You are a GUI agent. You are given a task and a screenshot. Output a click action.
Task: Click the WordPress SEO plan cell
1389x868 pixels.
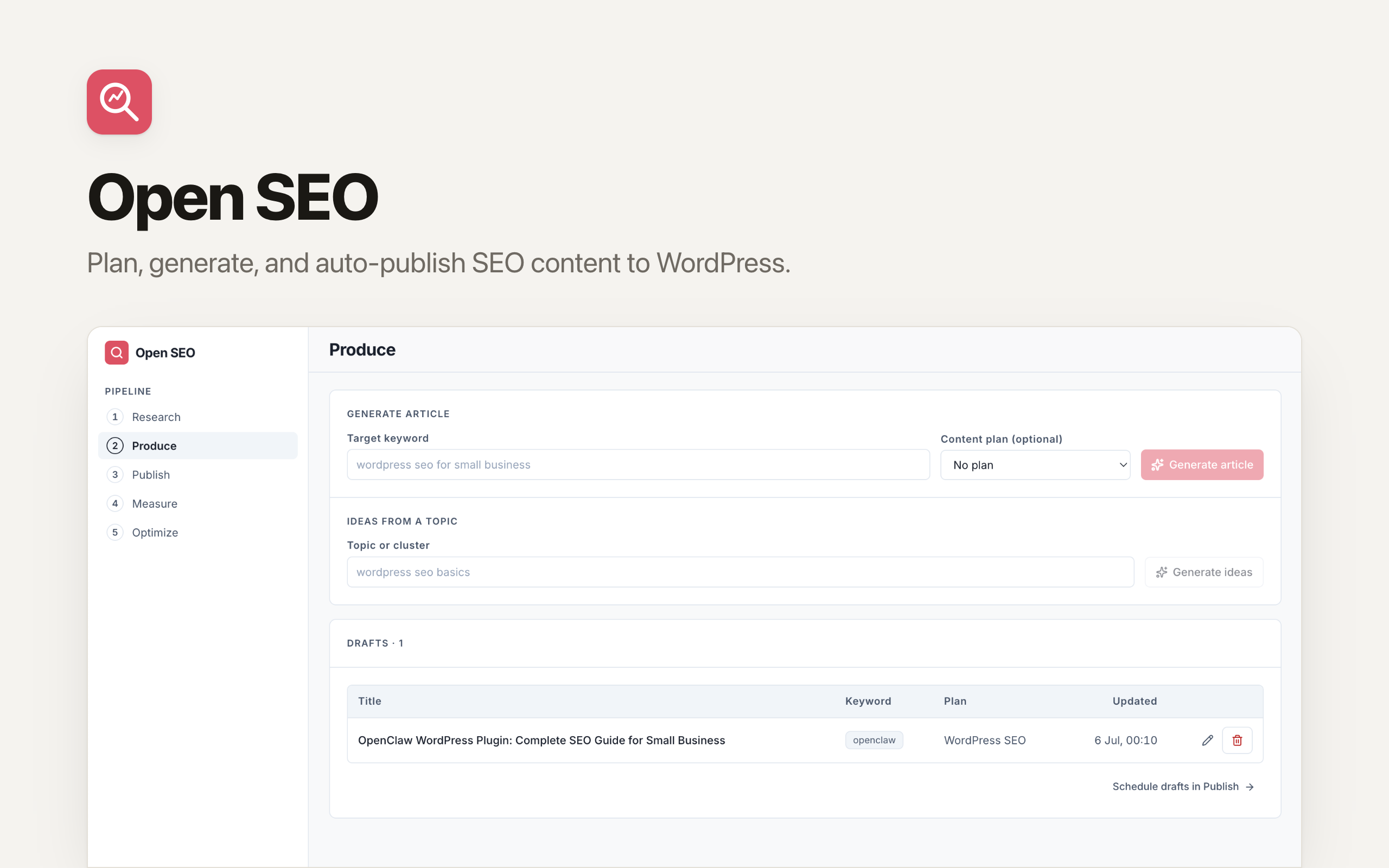pyautogui.click(x=985, y=741)
